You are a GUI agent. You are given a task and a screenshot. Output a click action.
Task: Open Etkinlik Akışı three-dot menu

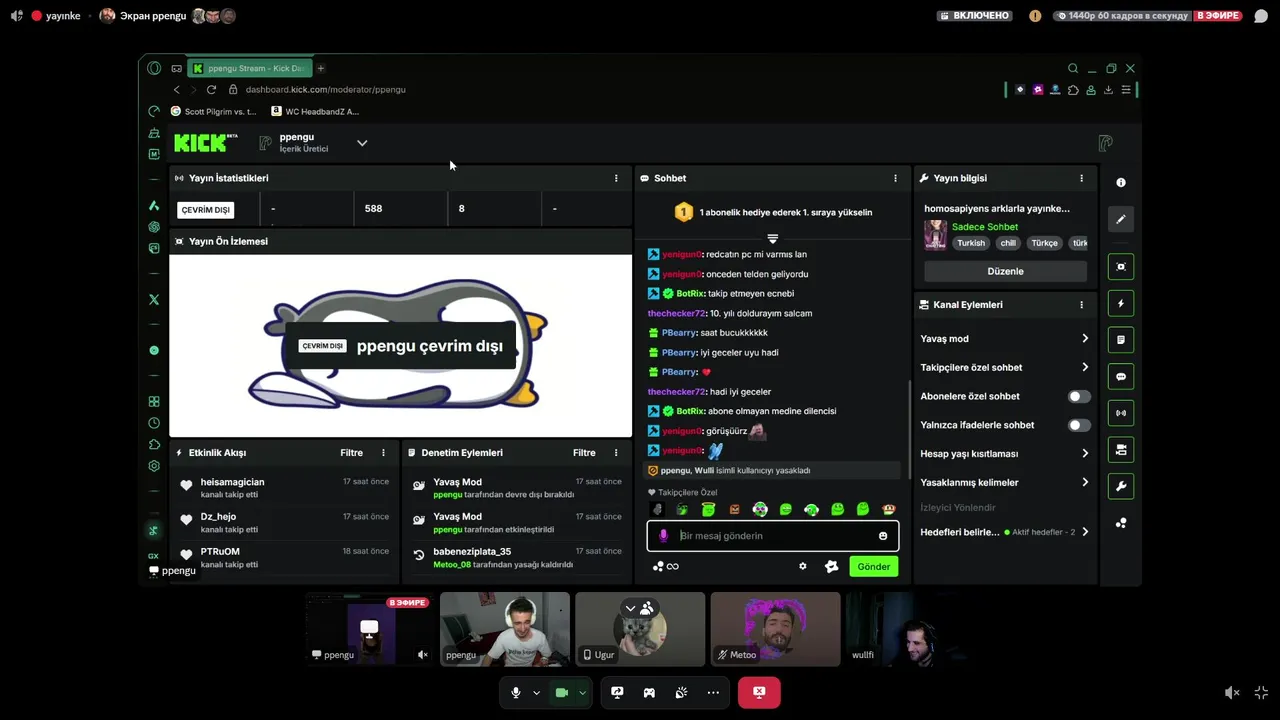[x=383, y=453]
